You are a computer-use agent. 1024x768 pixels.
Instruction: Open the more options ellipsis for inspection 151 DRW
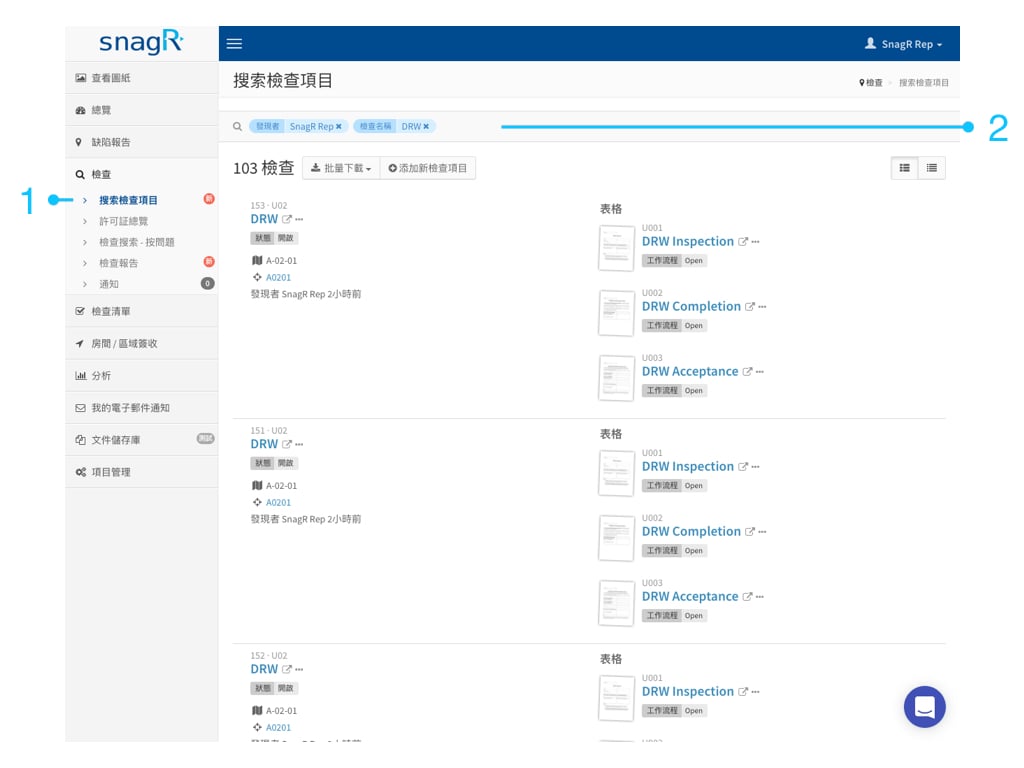[x=299, y=444]
